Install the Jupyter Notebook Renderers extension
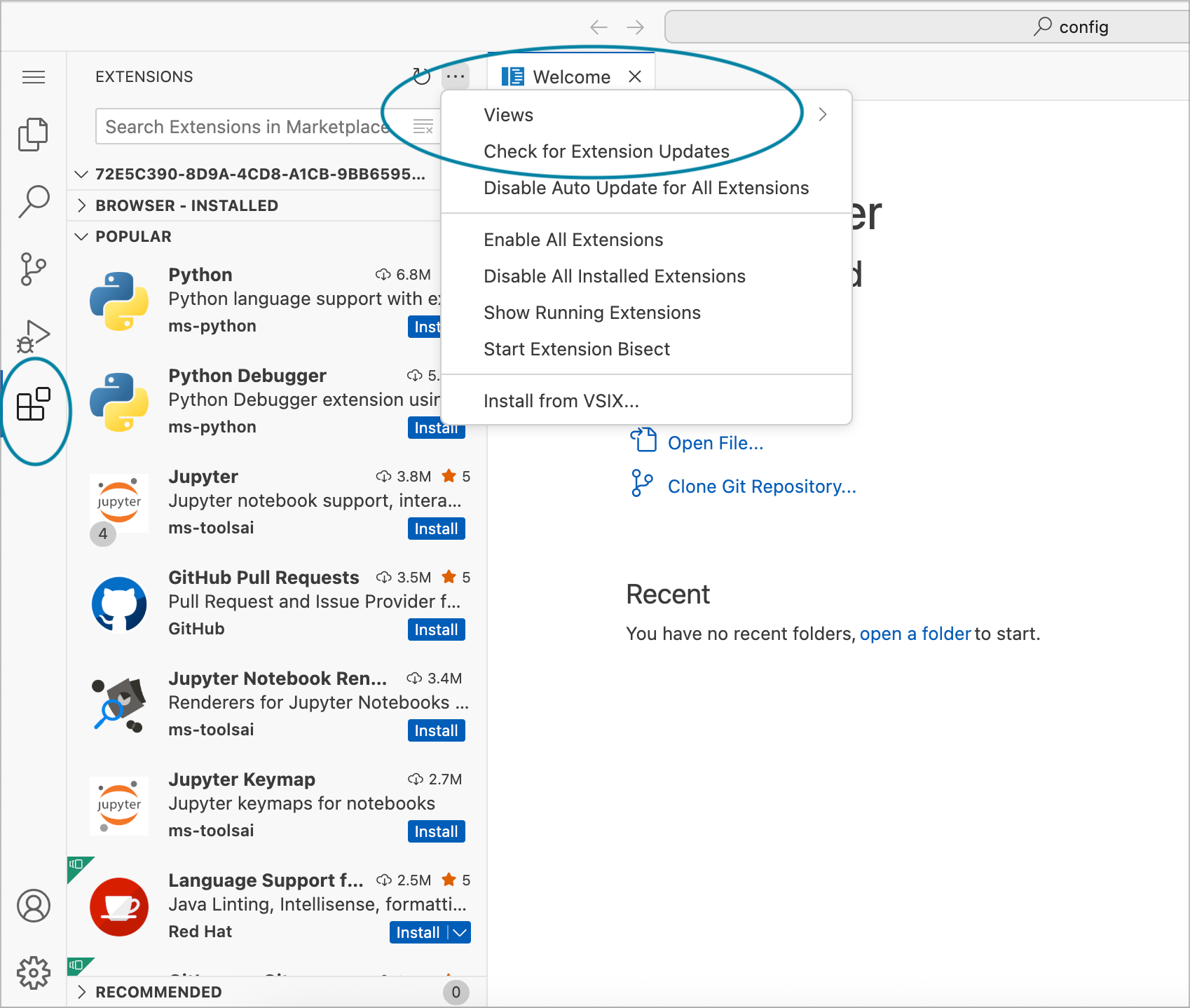The width and height of the screenshot is (1190, 1008). point(436,730)
